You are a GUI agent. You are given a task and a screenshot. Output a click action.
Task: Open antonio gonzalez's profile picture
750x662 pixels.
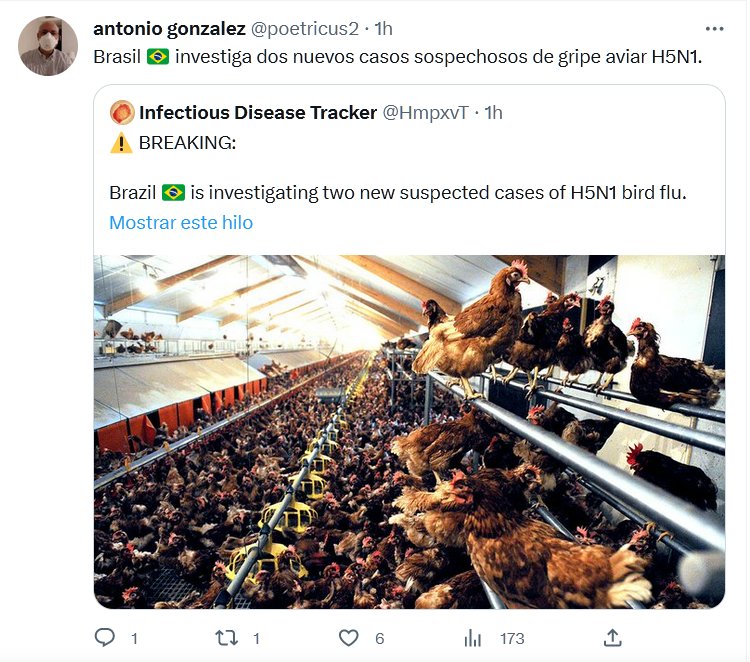point(47,46)
